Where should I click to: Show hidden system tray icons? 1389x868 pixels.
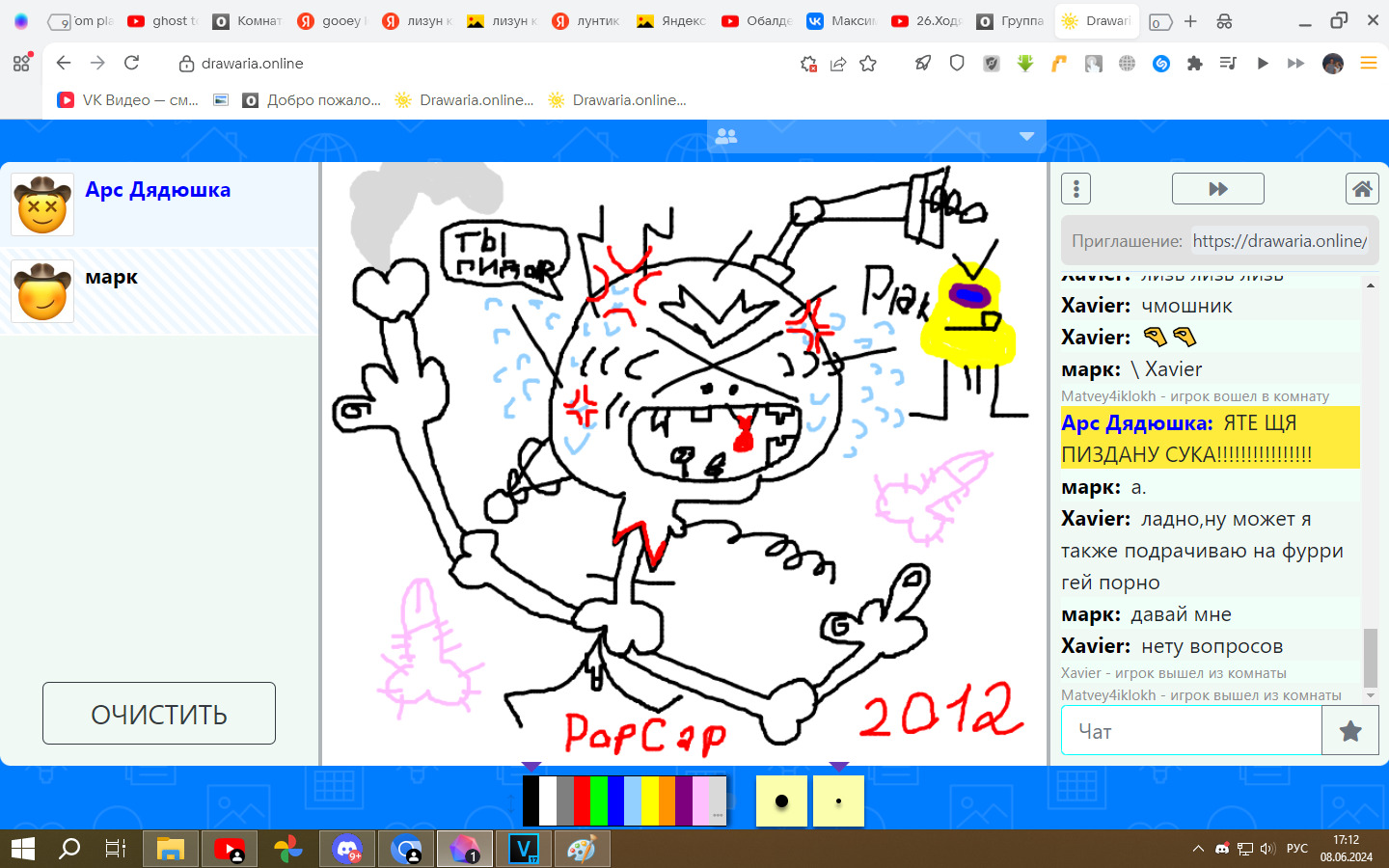[1198, 849]
